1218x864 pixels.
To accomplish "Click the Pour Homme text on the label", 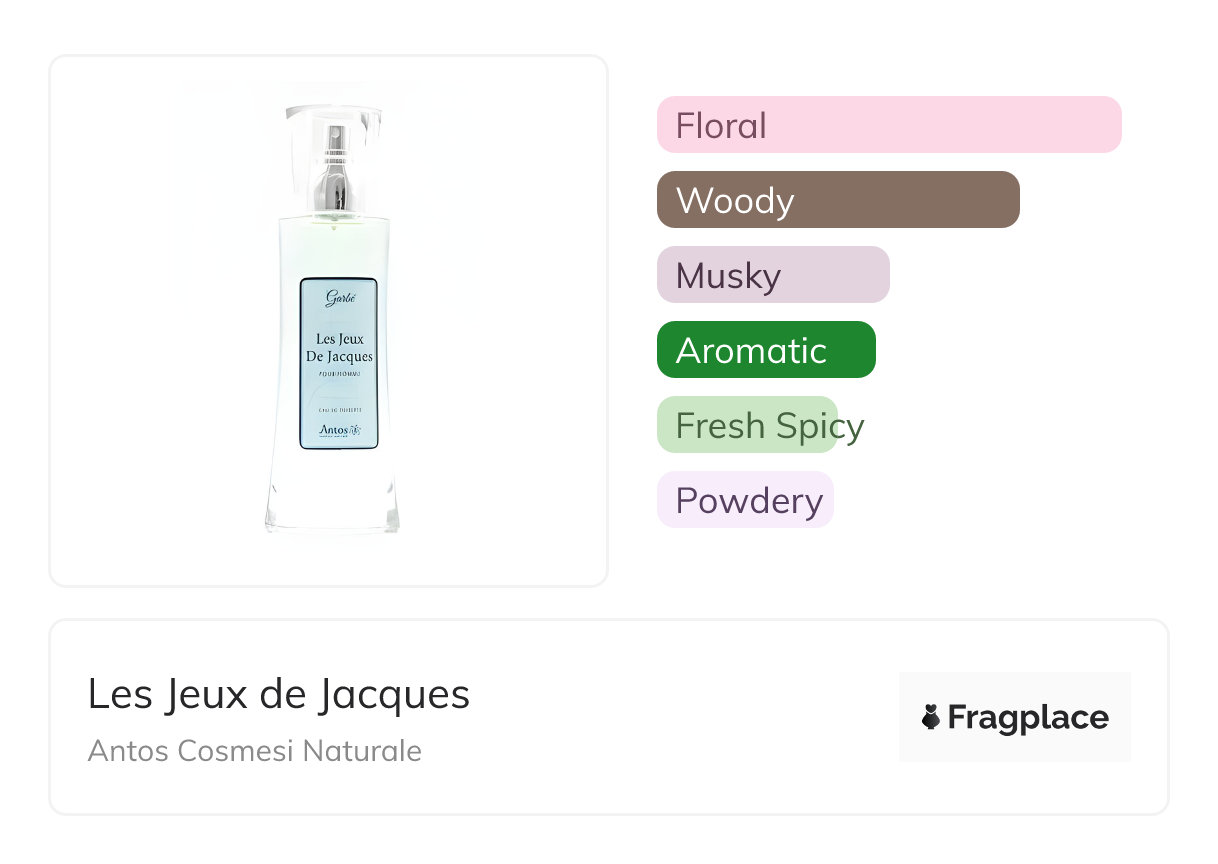I will tap(338, 374).
